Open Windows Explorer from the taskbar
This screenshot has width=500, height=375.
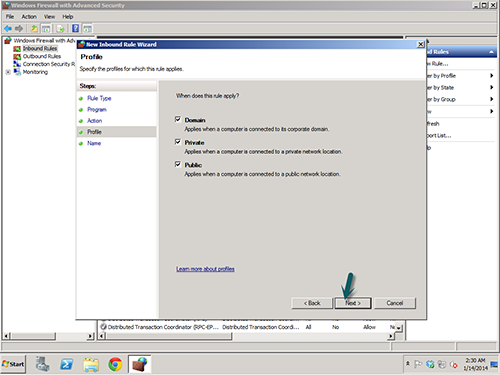[x=91, y=364]
